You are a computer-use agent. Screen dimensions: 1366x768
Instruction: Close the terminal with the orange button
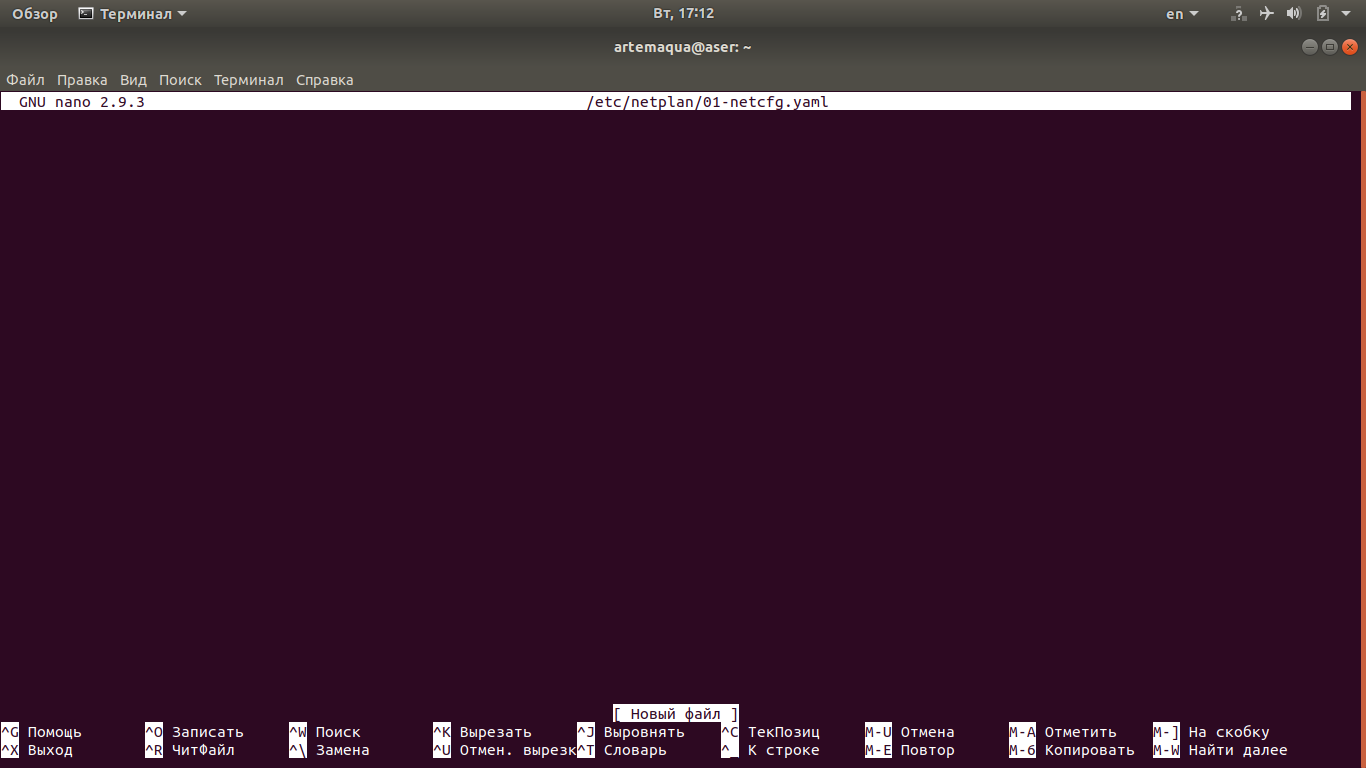1349,47
